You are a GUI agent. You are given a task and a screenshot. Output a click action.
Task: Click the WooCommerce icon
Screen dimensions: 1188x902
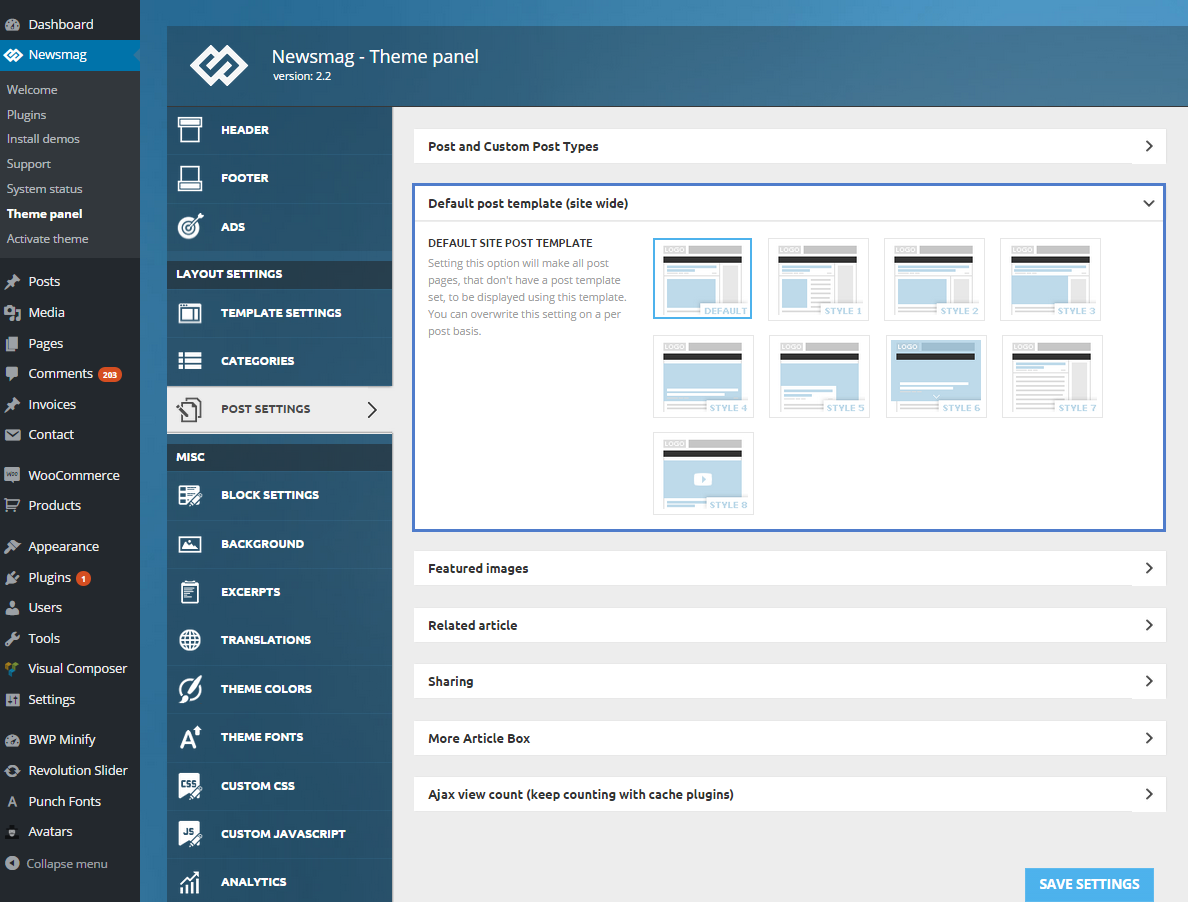pos(12,476)
